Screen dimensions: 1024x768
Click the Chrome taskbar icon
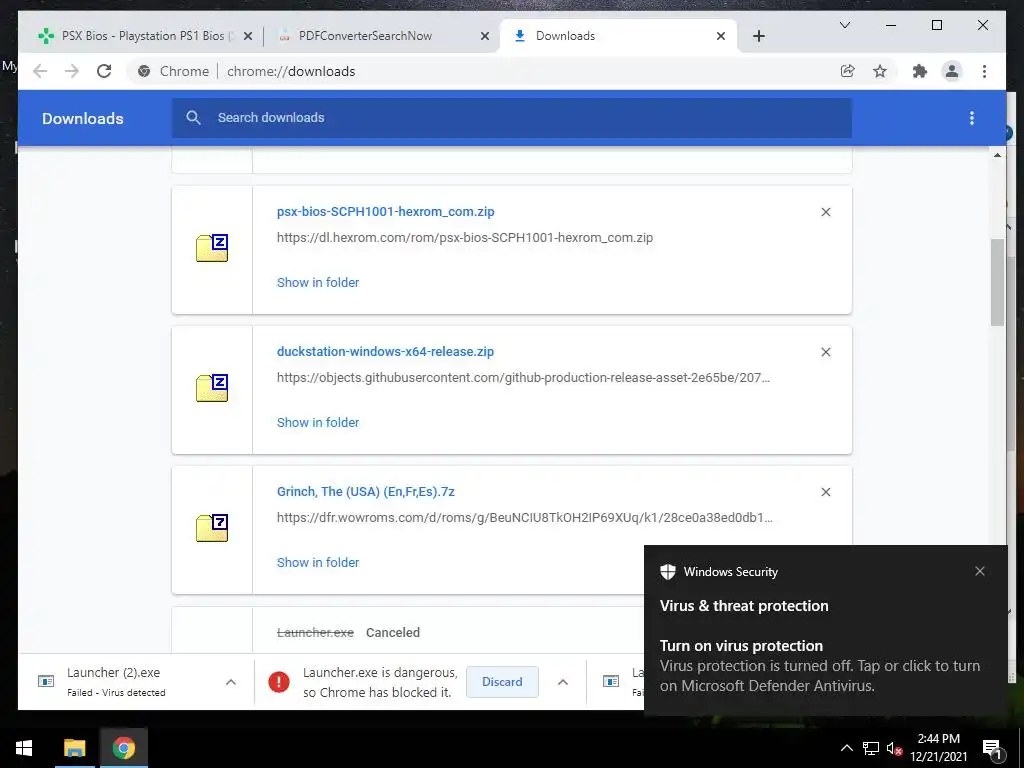[123, 748]
